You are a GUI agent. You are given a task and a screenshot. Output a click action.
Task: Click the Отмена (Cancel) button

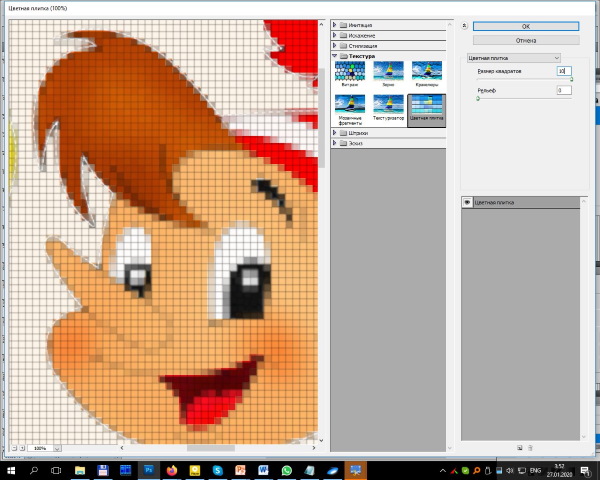click(526, 40)
